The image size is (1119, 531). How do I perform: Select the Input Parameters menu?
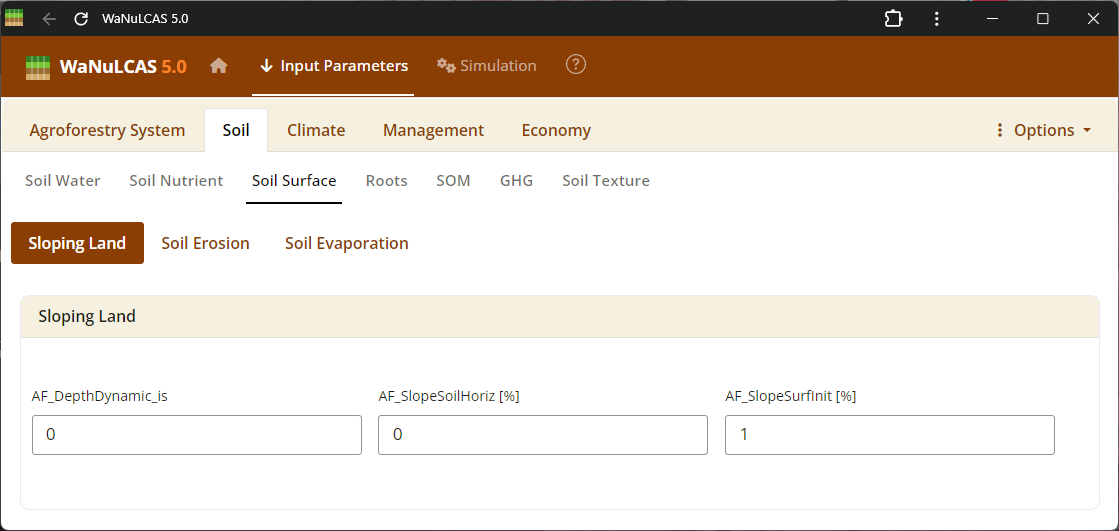point(333,66)
